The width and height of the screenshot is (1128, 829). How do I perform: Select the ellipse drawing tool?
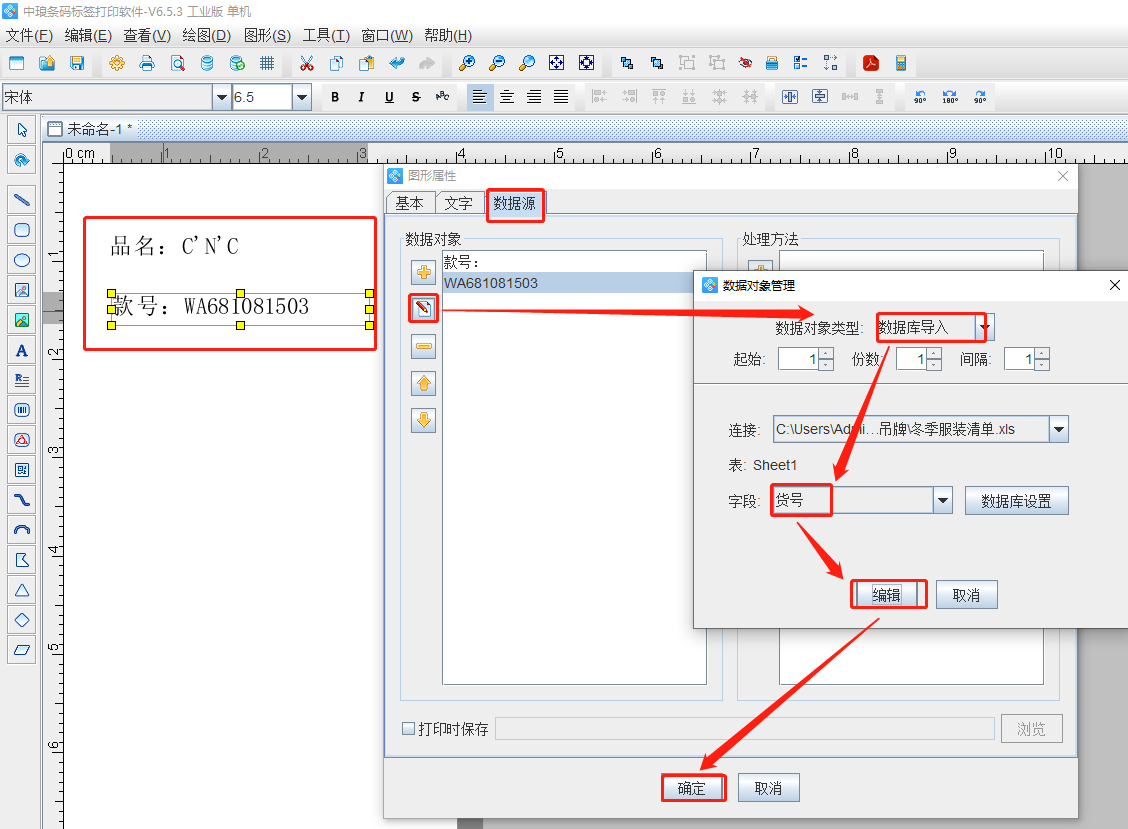tap(22, 260)
